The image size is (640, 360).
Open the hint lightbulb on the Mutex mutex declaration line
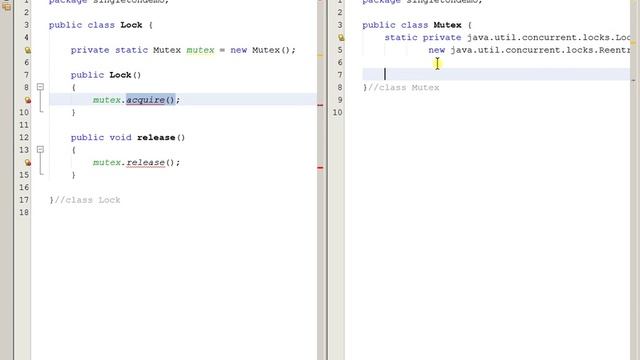click(27, 50)
